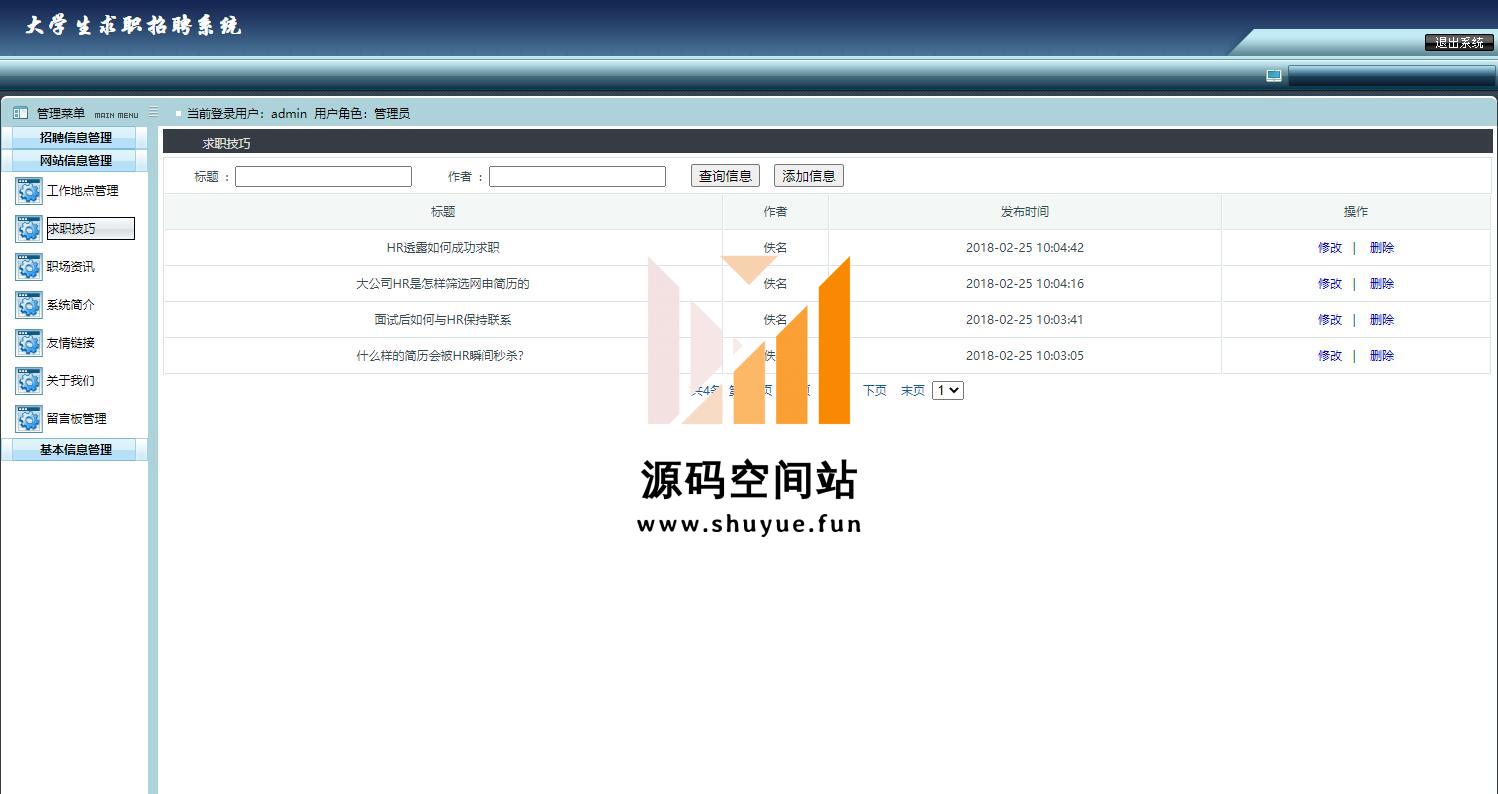Click the title cell 面试后如何与HR保持联系
This screenshot has width=1498, height=794.
[x=443, y=319]
